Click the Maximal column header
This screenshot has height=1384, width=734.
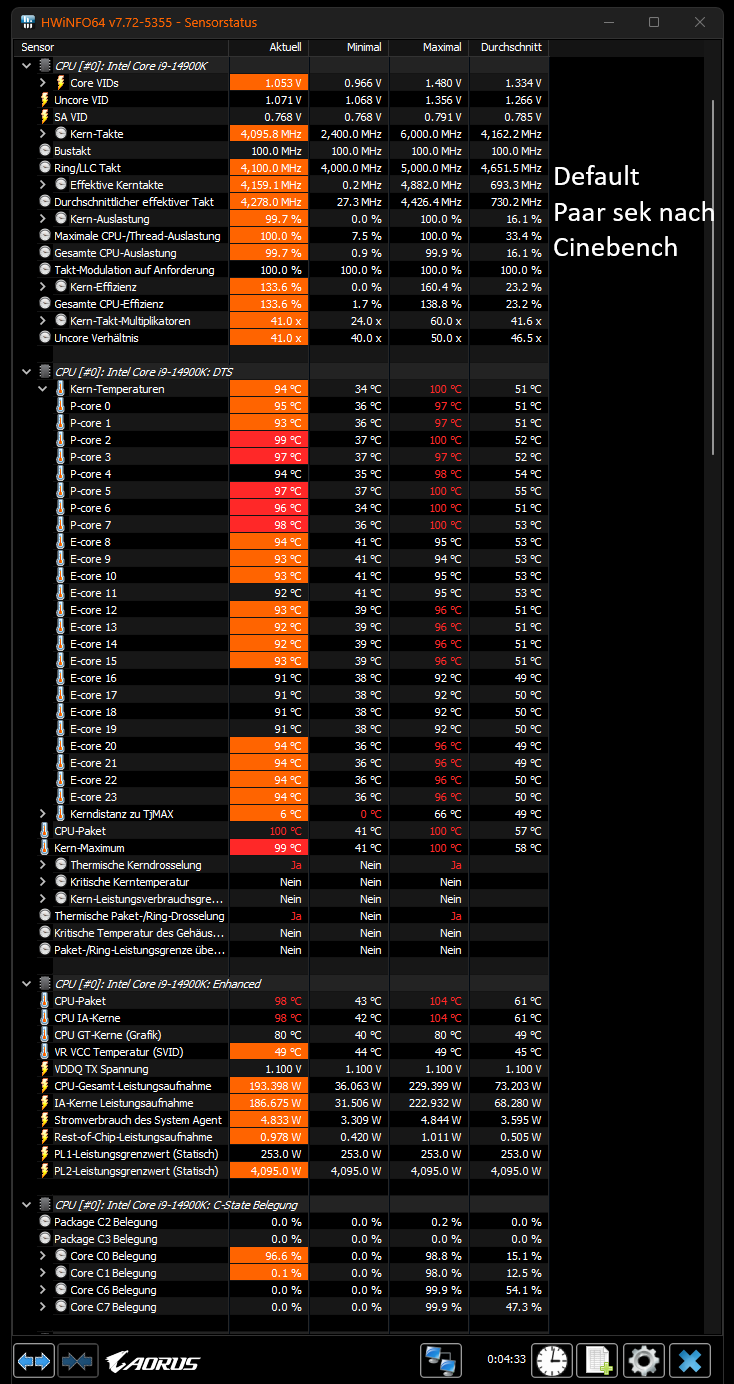coord(428,47)
